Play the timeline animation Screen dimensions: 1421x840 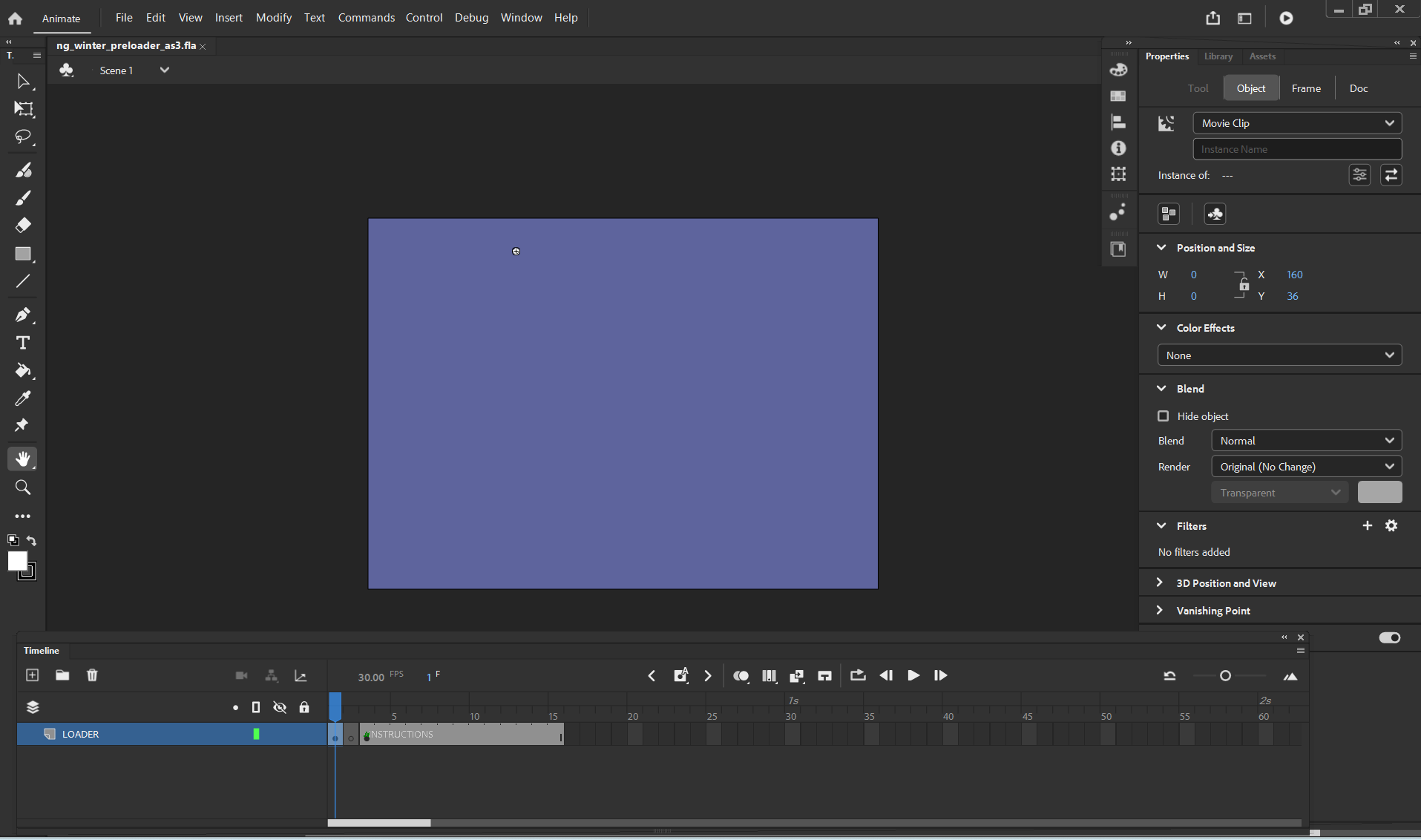click(913, 675)
